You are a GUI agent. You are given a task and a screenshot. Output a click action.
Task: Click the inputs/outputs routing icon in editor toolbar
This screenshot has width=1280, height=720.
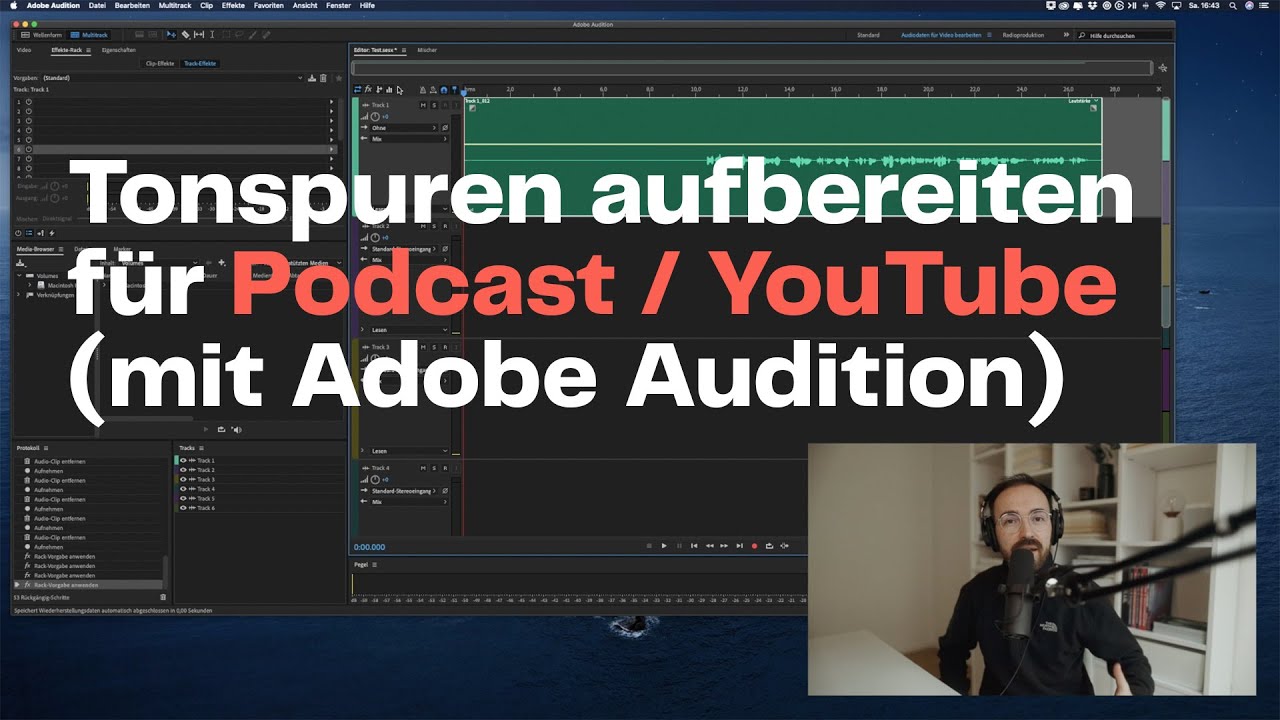[357, 90]
